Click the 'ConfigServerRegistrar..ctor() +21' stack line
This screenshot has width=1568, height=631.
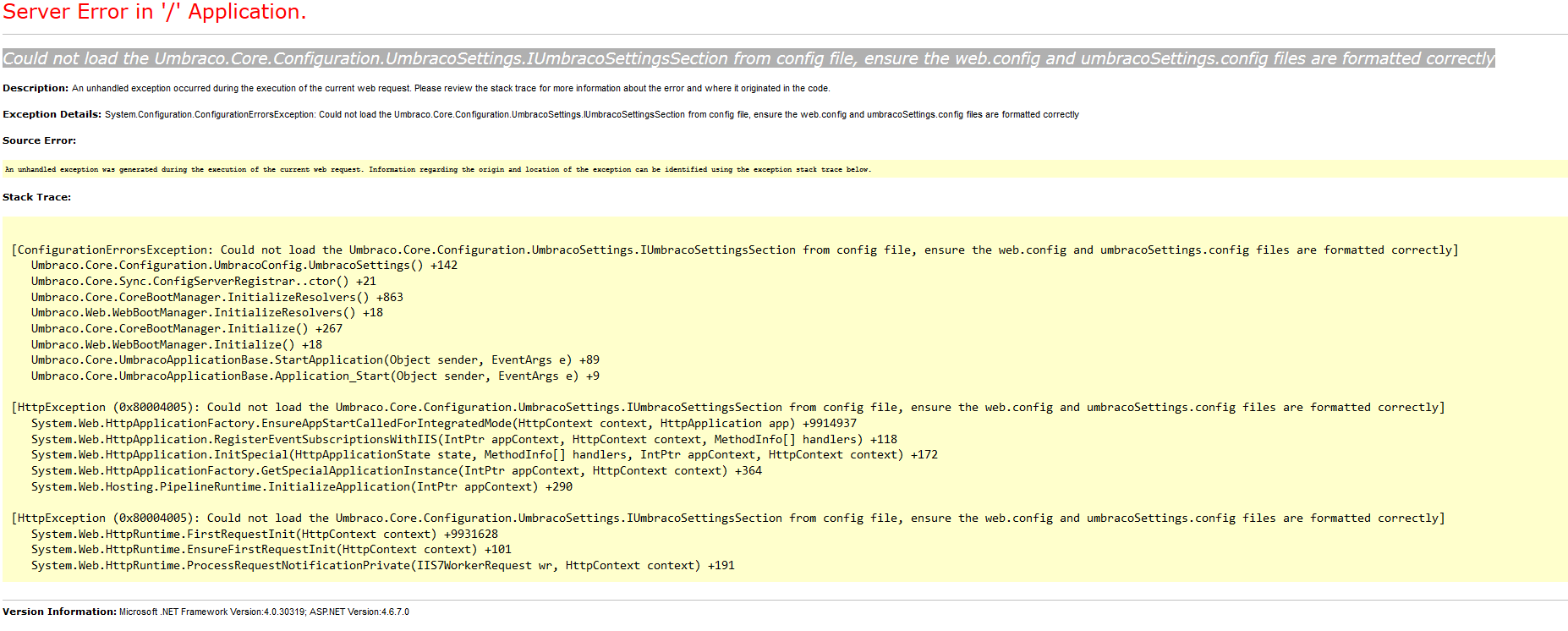point(203,281)
